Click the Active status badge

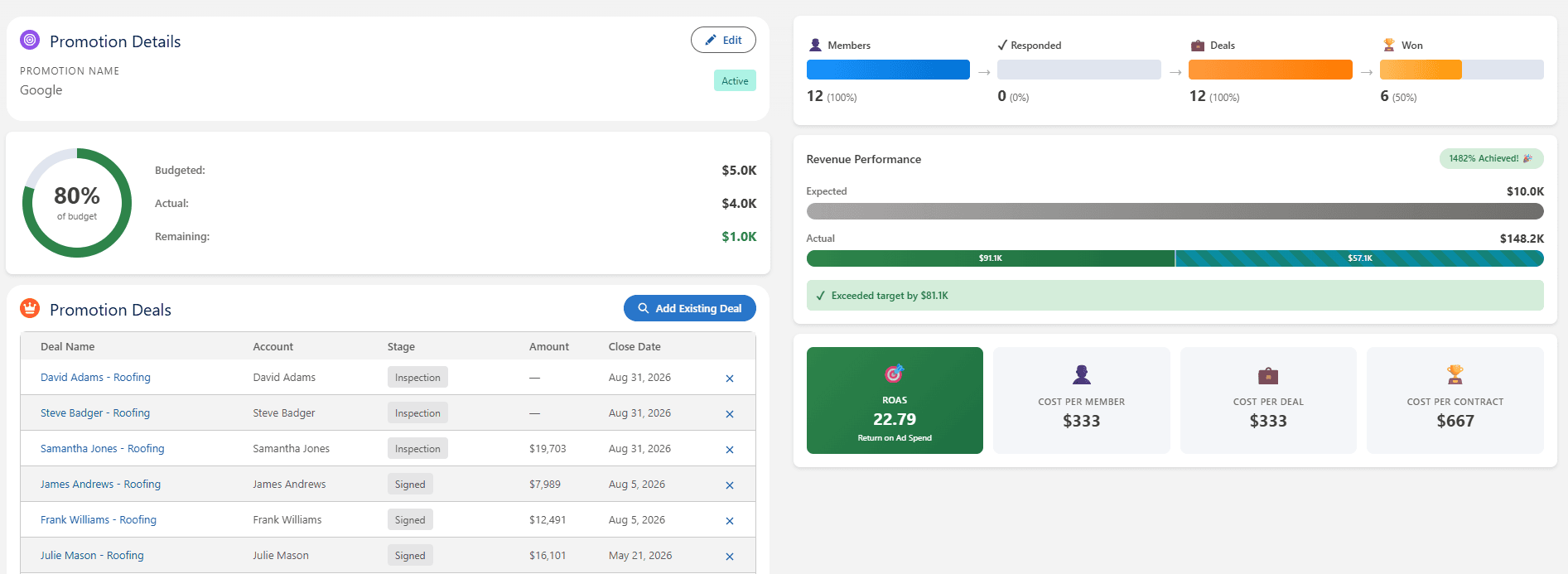(735, 80)
